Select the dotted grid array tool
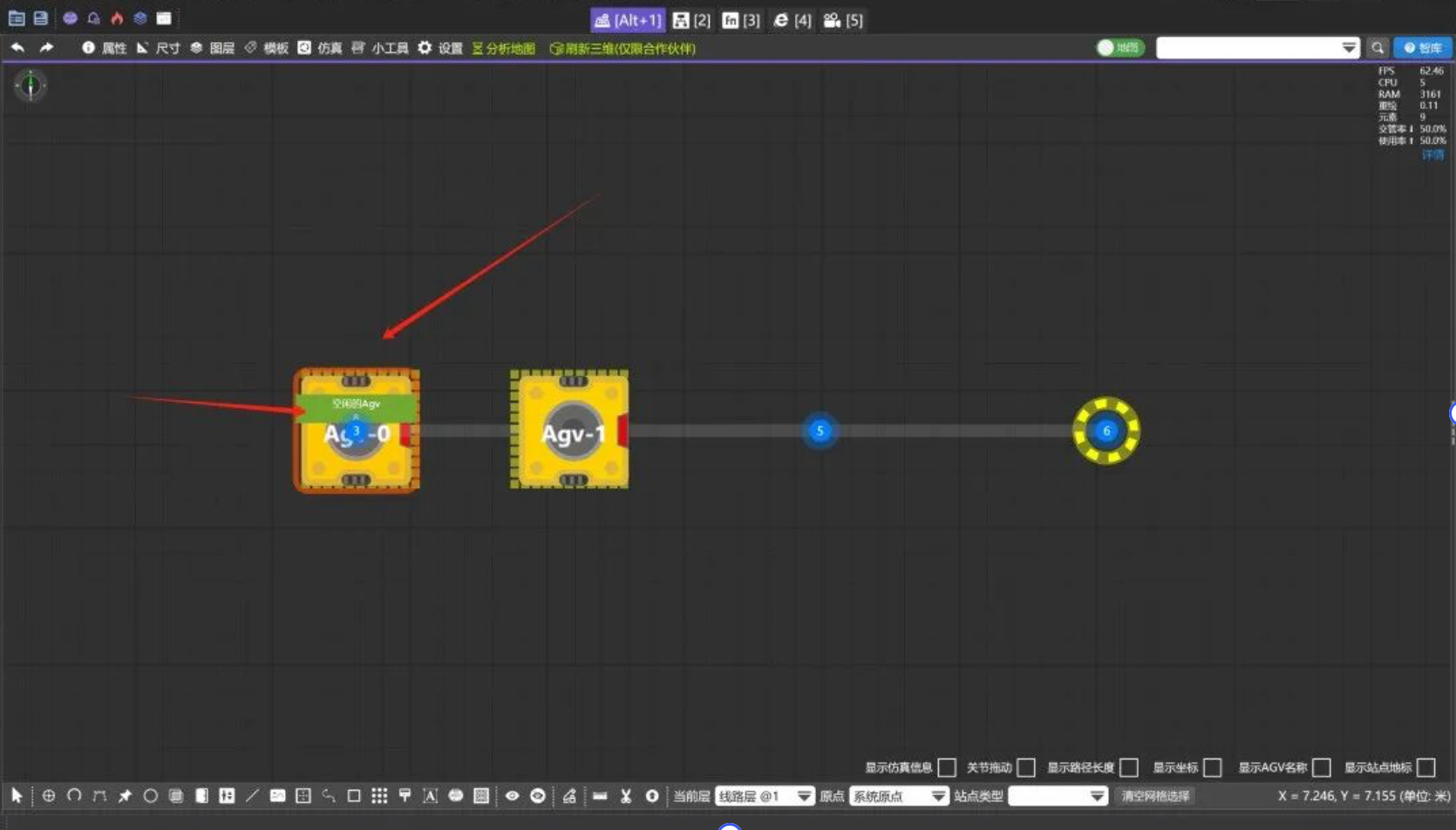 point(379,795)
